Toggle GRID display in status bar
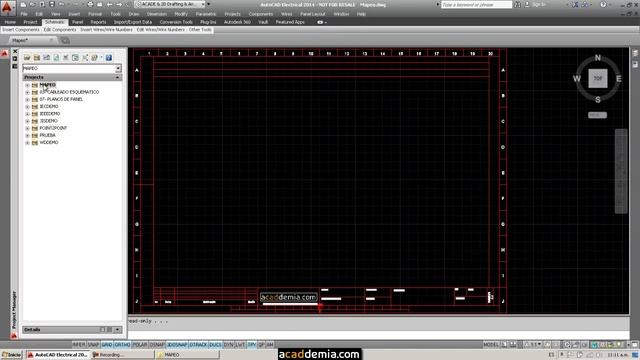This screenshot has height=360, width=640. [107, 345]
